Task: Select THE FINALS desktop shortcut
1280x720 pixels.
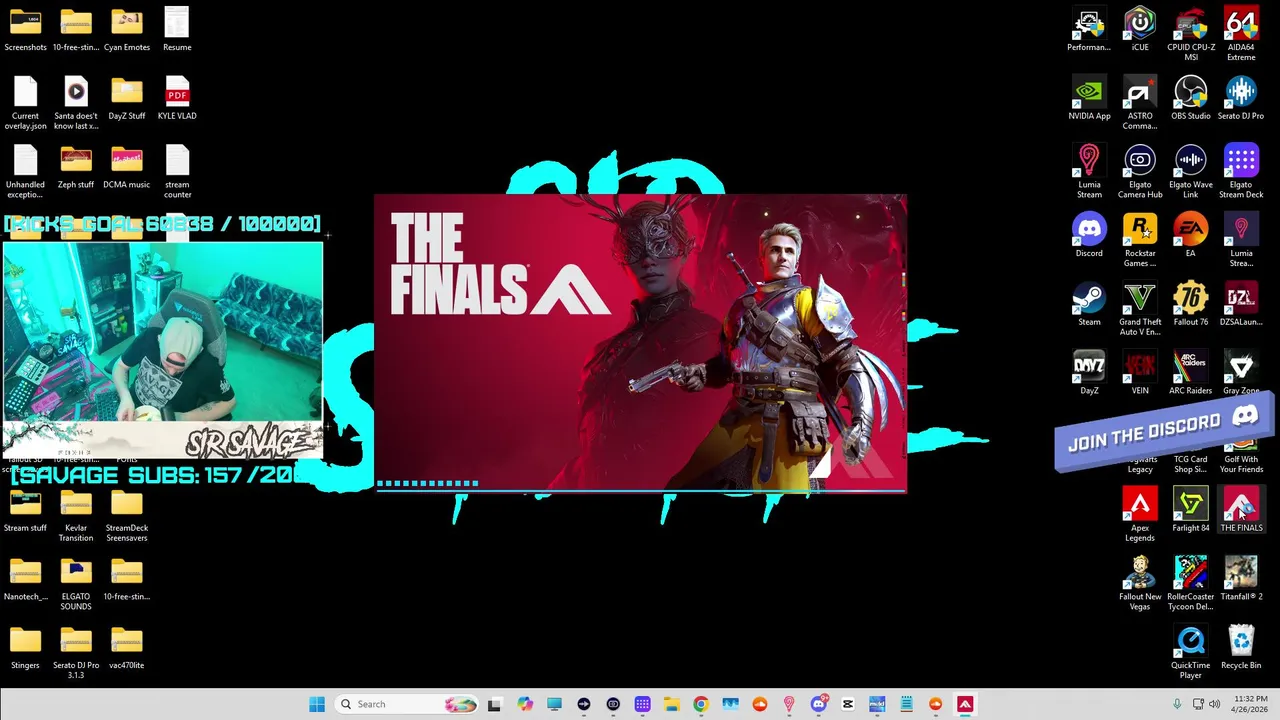Action: pyautogui.click(x=1241, y=510)
